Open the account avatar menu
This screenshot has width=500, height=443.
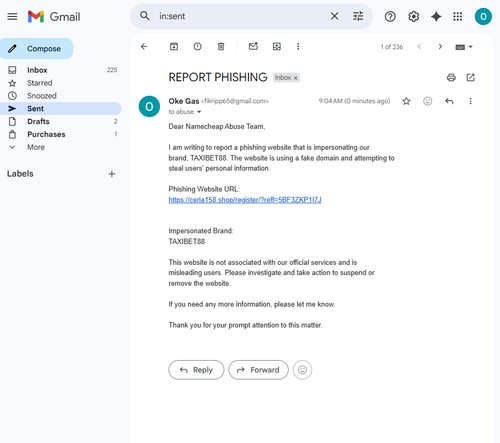click(x=483, y=16)
